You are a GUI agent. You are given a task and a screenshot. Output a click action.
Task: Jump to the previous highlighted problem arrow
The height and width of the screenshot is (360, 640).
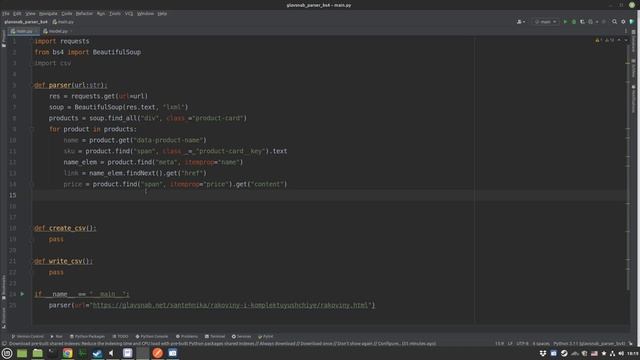[619, 40]
